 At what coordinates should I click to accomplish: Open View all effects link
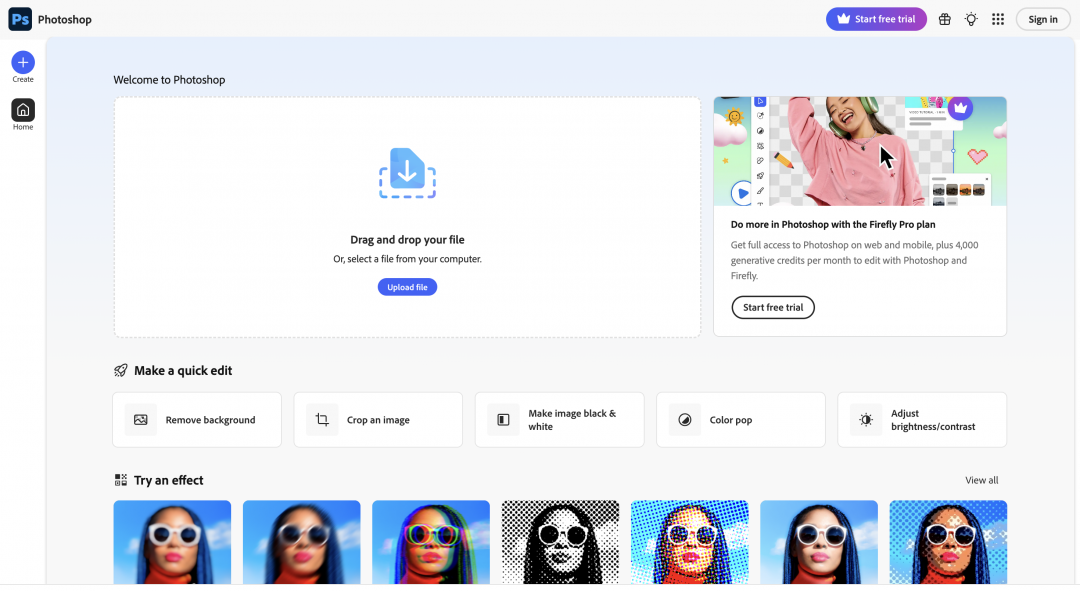pos(981,480)
